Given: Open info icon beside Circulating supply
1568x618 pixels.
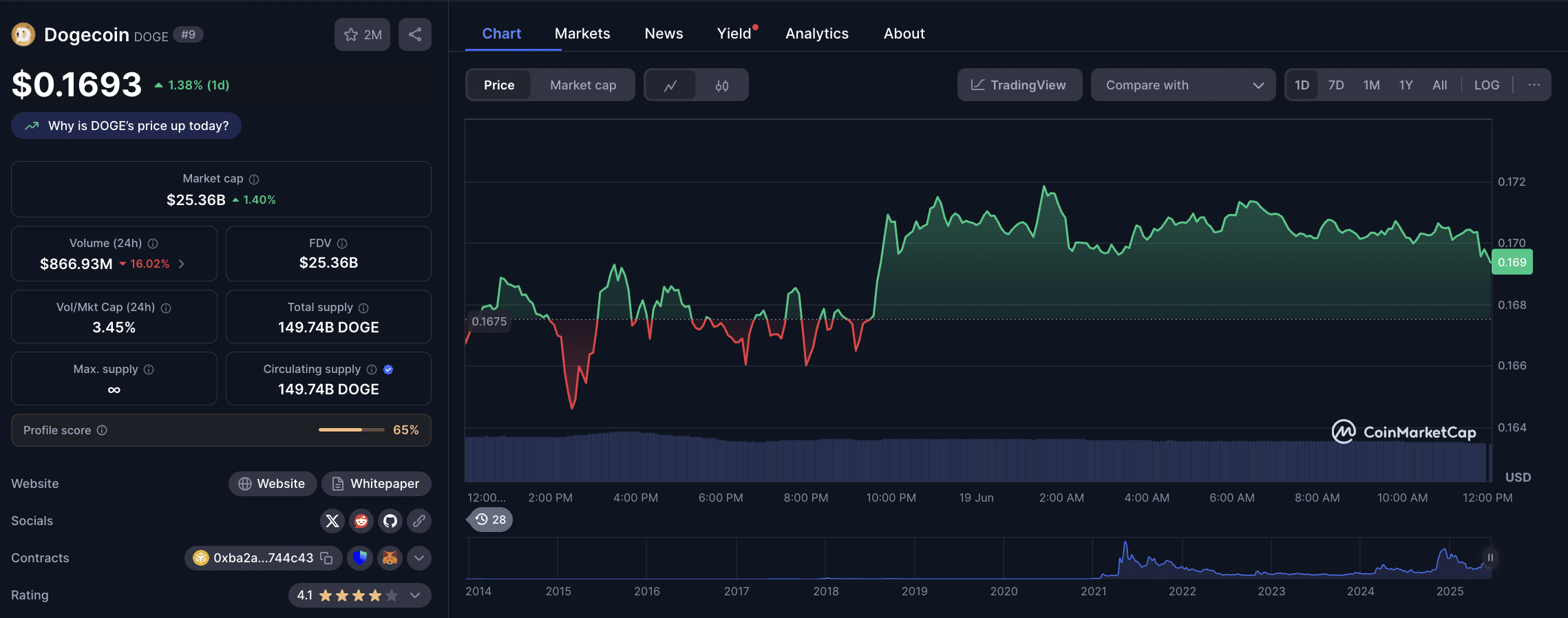Looking at the screenshot, I should coord(372,370).
